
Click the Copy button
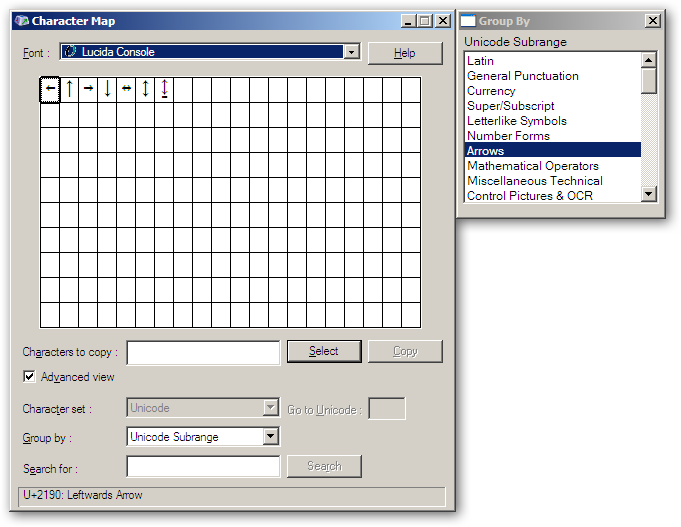tap(405, 351)
